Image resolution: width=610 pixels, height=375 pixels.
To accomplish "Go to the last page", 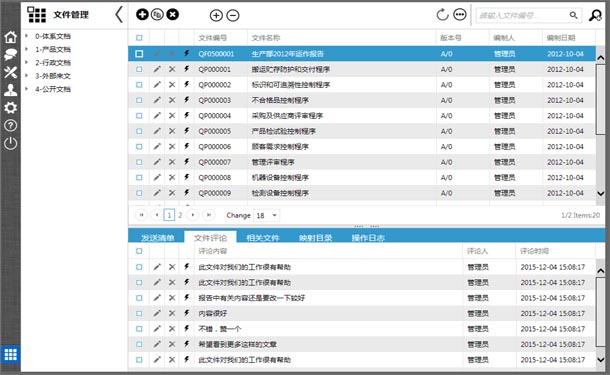I will coord(209,215).
